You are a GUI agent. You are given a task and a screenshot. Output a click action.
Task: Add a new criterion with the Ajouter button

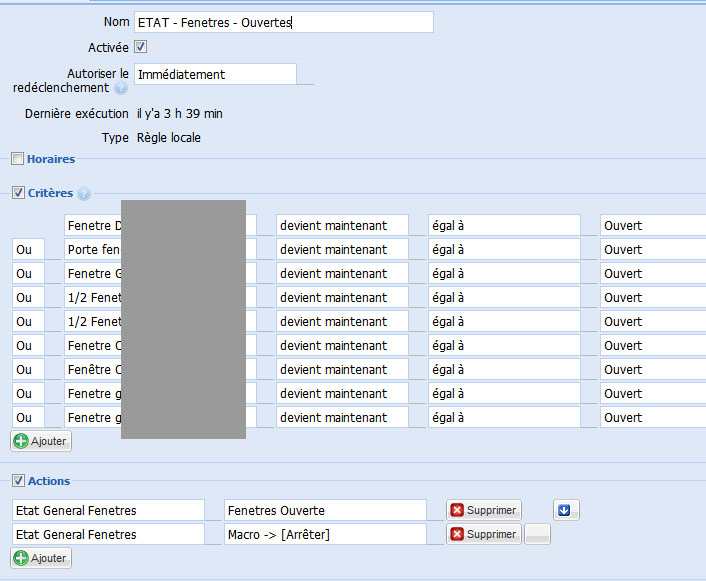(x=41, y=441)
